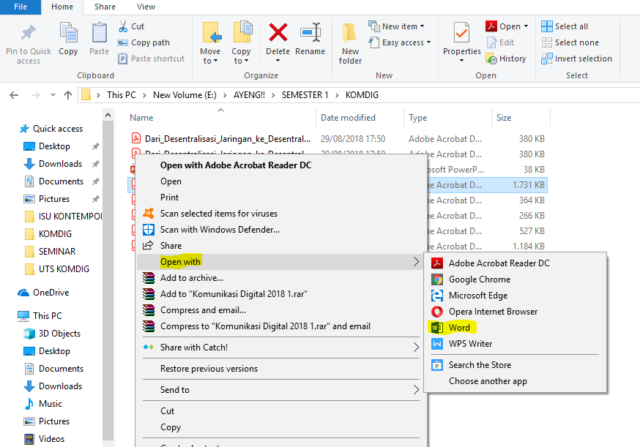Go back with the left arrow
This screenshot has width=640, height=447.
tap(14, 95)
